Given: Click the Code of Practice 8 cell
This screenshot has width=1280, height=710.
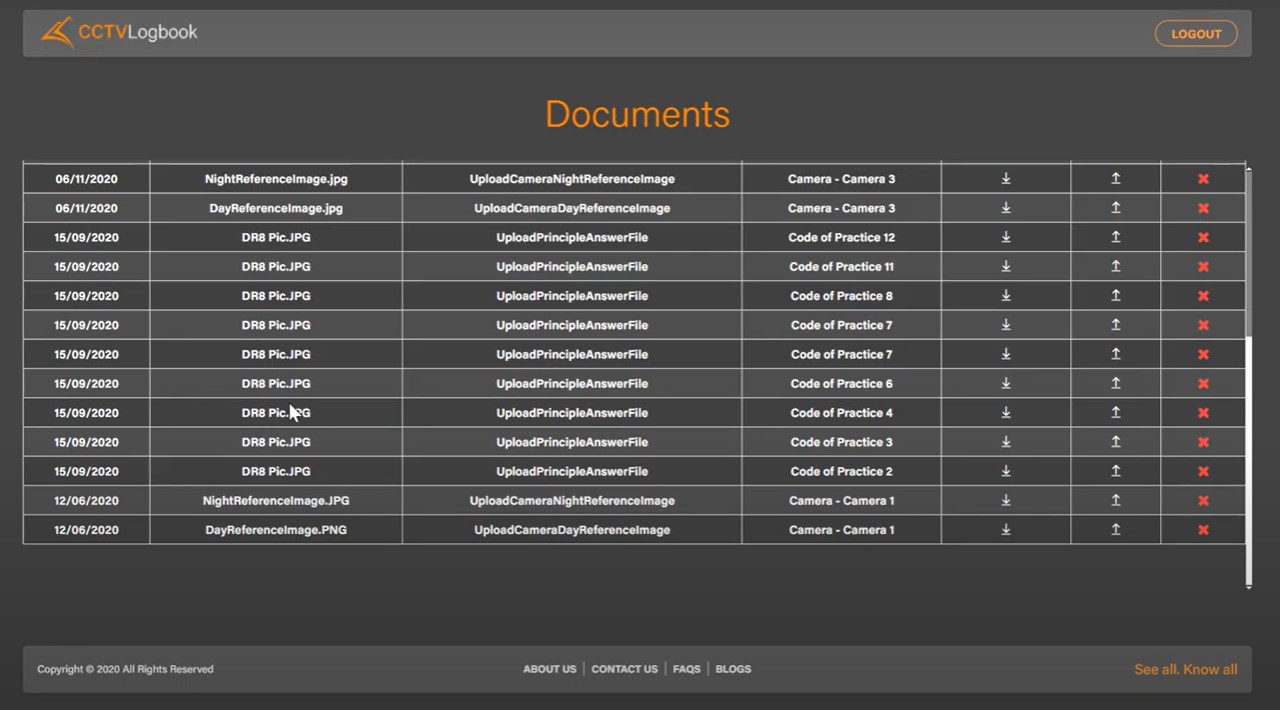Looking at the screenshot, I should tap(842, 296).
